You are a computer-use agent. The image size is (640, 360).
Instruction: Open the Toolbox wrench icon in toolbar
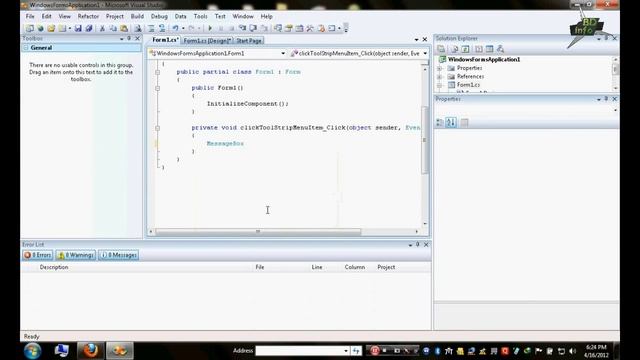tap(310, 28)
